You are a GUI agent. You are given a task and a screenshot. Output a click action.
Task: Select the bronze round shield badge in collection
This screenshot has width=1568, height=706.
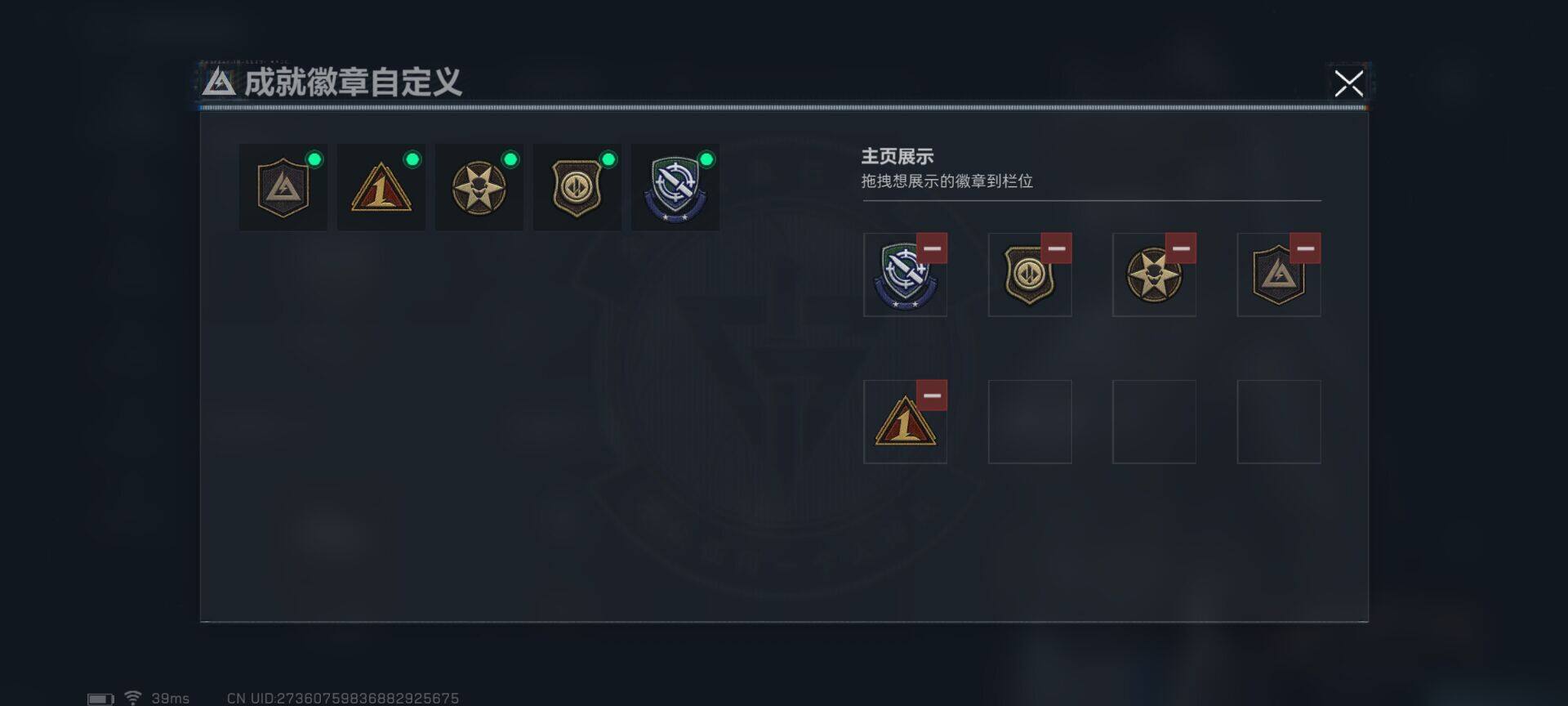pyautogui.click(x=577, y=188)
